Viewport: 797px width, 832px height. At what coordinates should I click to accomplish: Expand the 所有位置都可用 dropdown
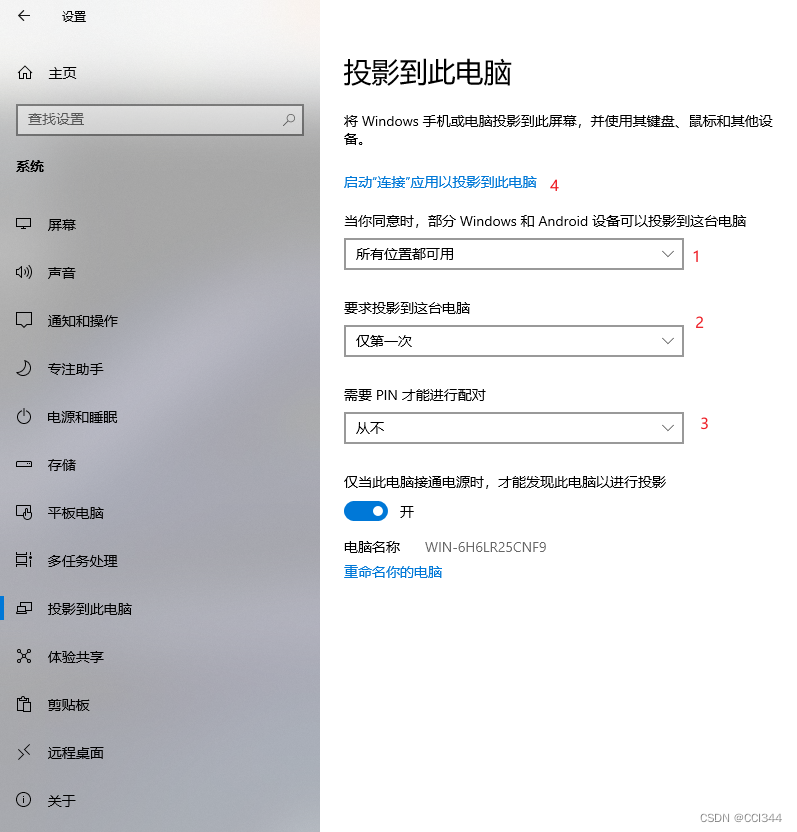pyautogui.click(x=513, y=254)
